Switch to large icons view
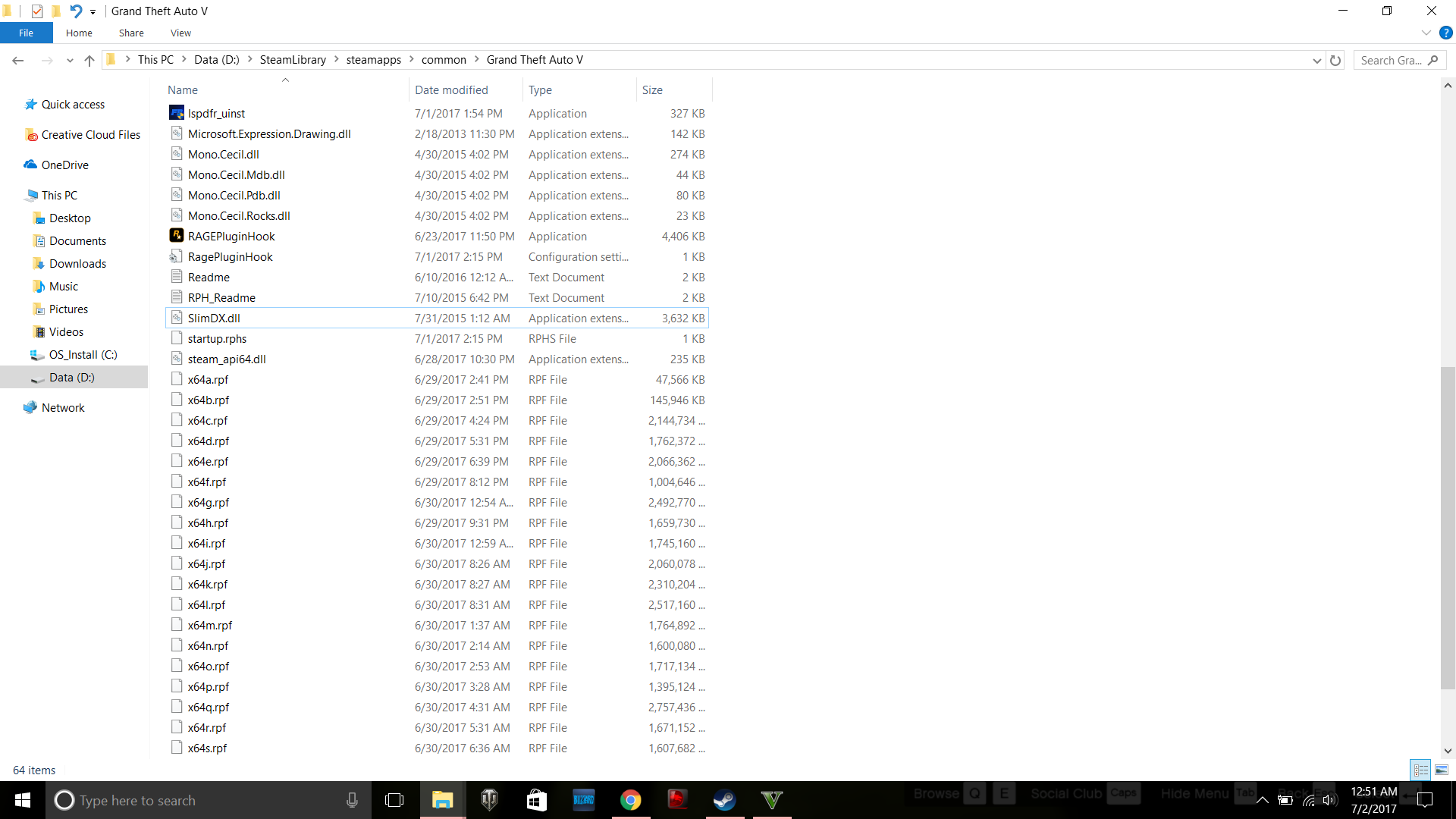This screenshot has width=1456, height=819. [x=1441, y=770]
